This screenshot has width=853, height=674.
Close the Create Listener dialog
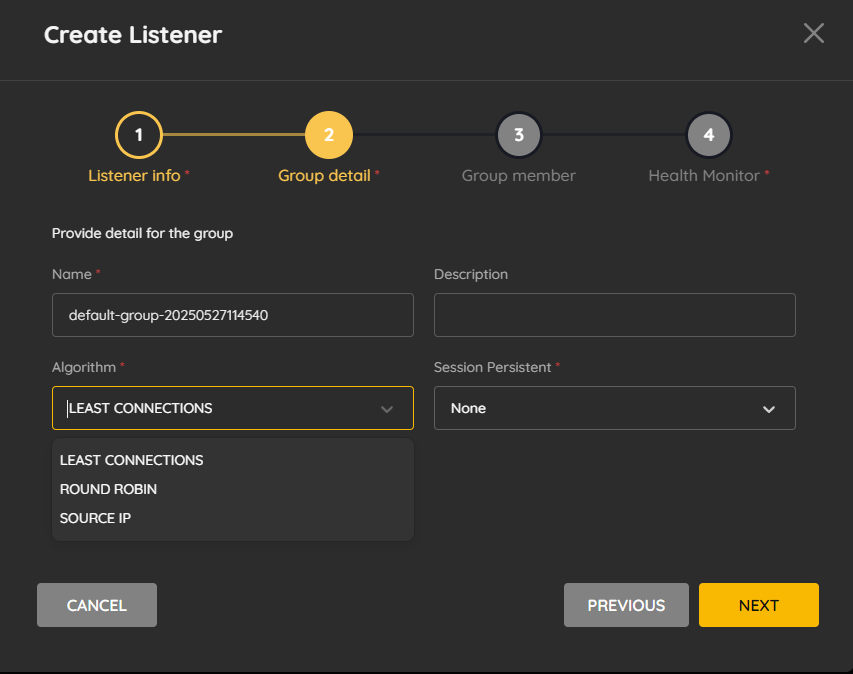[813, 33]
